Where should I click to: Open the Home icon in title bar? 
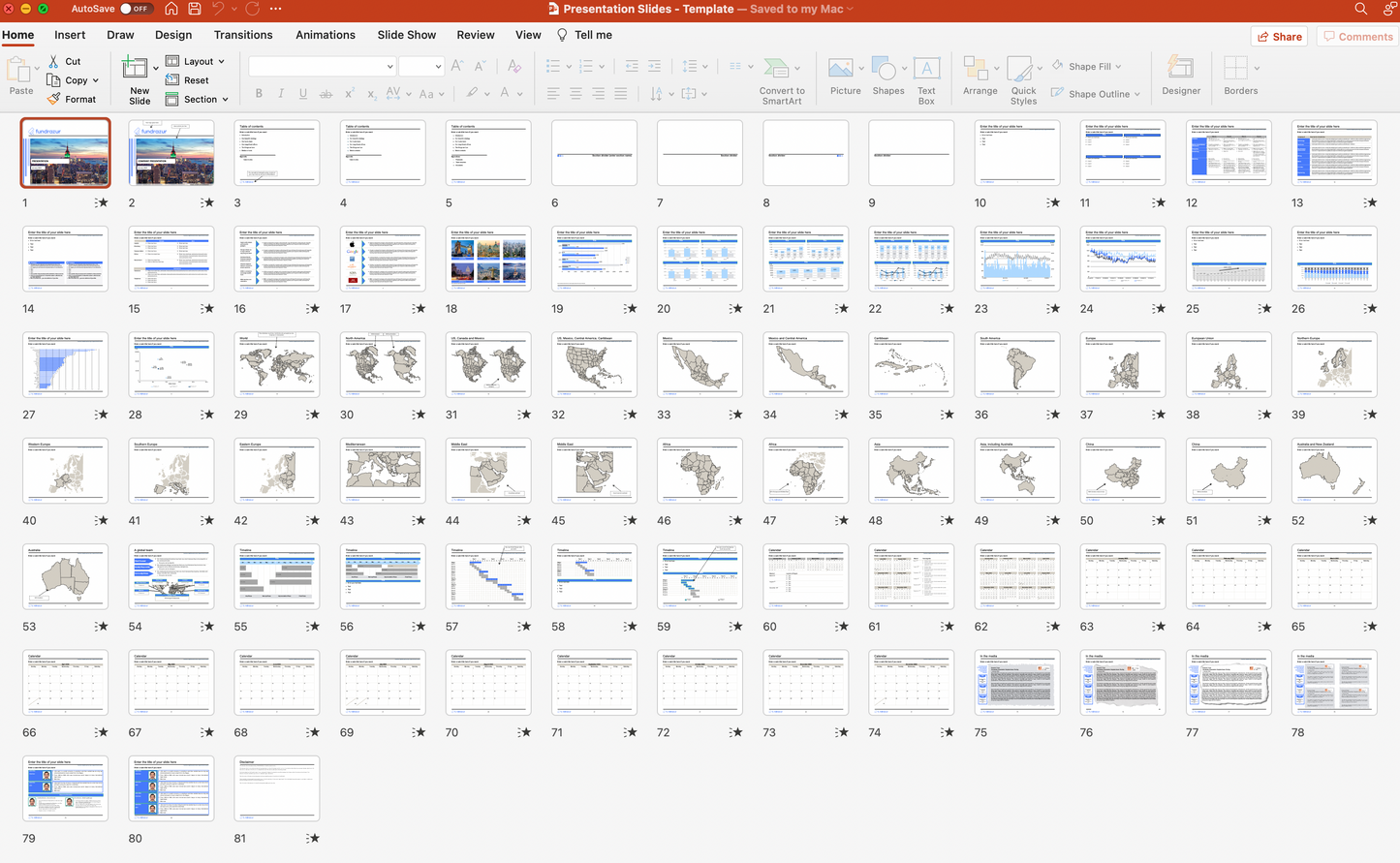click(x=171, y=9)
